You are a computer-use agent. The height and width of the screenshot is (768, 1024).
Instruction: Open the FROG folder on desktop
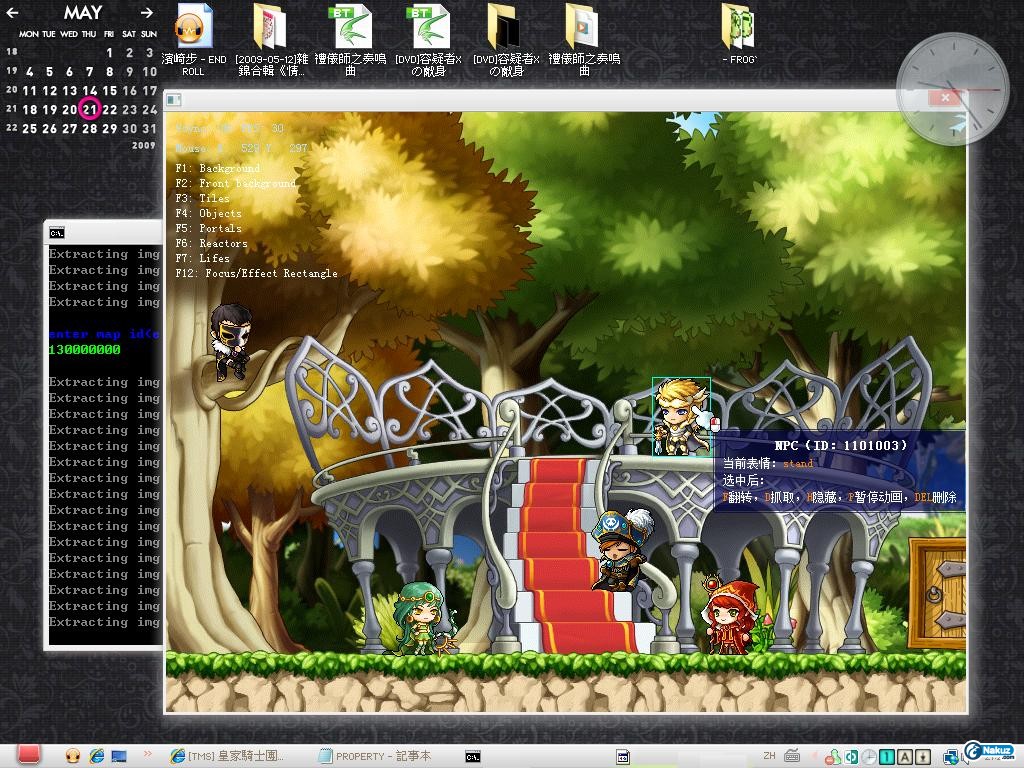tap(739, 28)
